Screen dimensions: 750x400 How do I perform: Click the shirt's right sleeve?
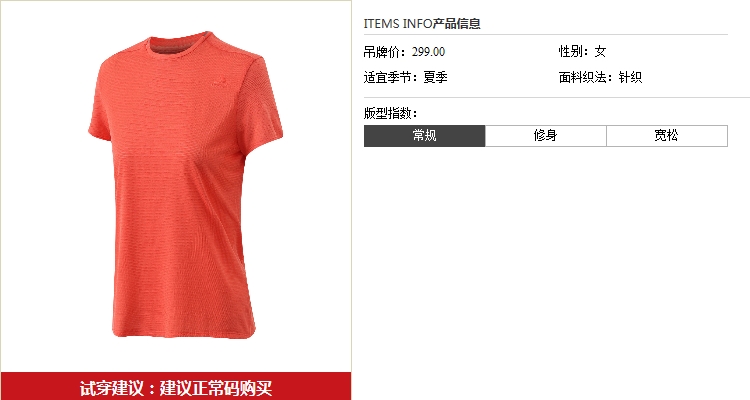[x=263, y=109]
